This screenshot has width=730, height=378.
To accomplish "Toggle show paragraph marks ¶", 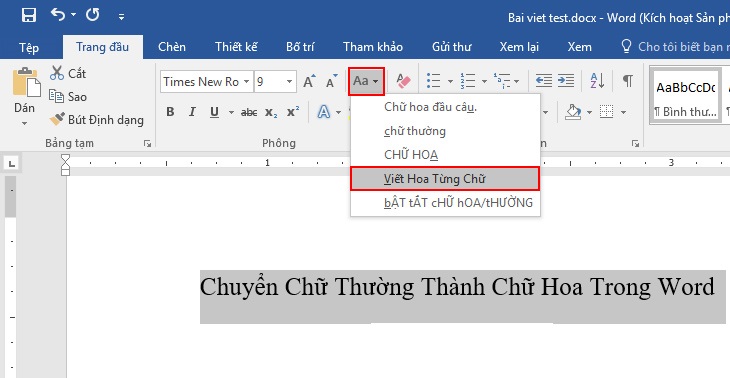I will [628, 81].
